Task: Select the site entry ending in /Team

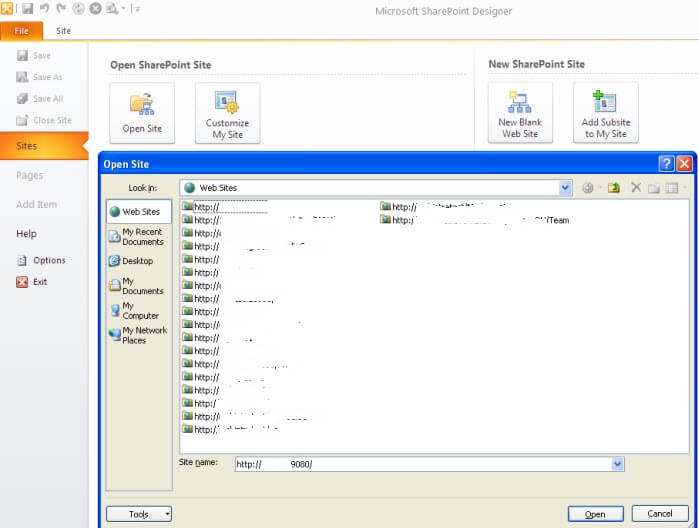Action: (x=475, y=220)
